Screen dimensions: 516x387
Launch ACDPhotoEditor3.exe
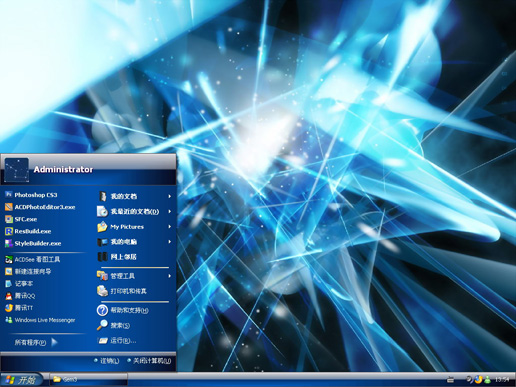click(40, 207)
